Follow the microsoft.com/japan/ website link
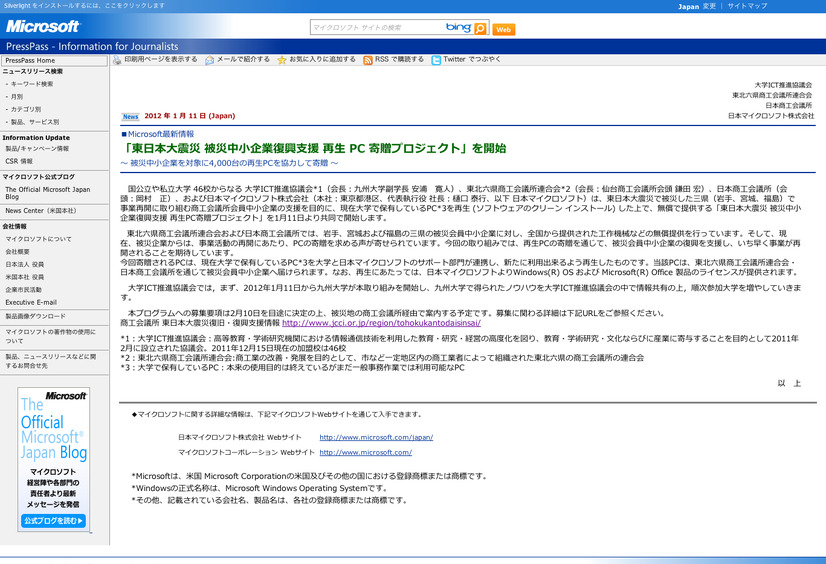Viewport: 826px width, 564px height. coord(376,438)
